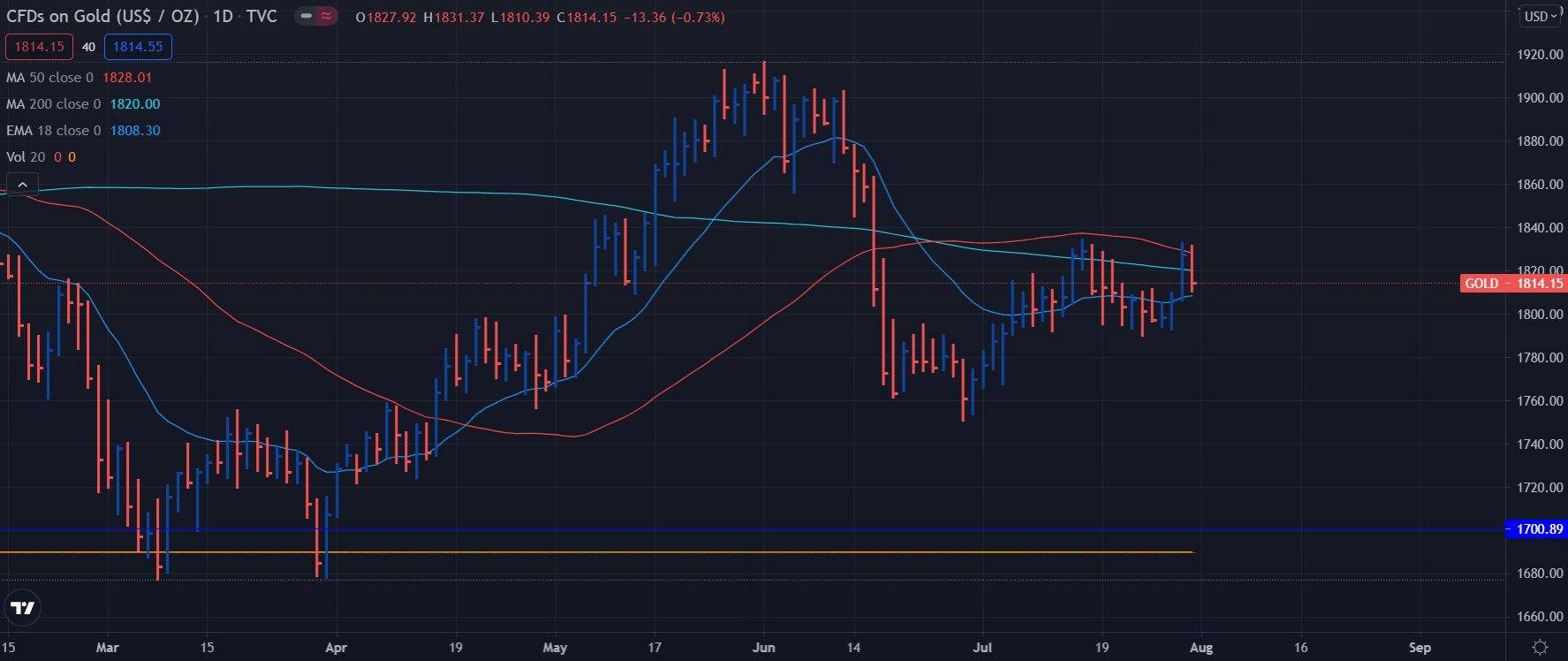
Task: Open the USD currency dropdown
Action: coord(1541,16)
